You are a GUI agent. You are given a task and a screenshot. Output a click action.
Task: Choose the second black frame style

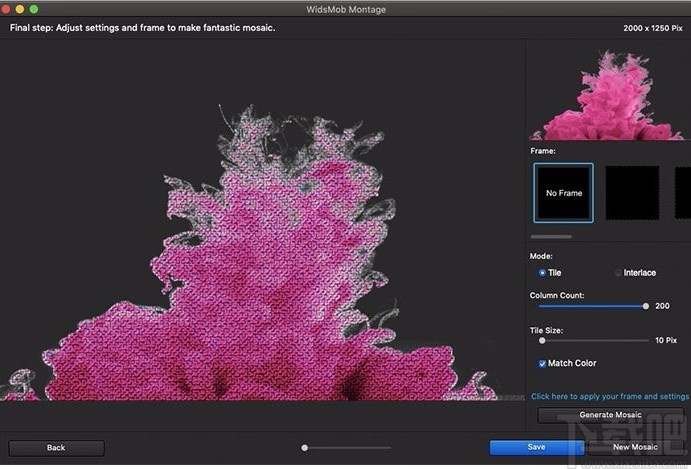631,192
